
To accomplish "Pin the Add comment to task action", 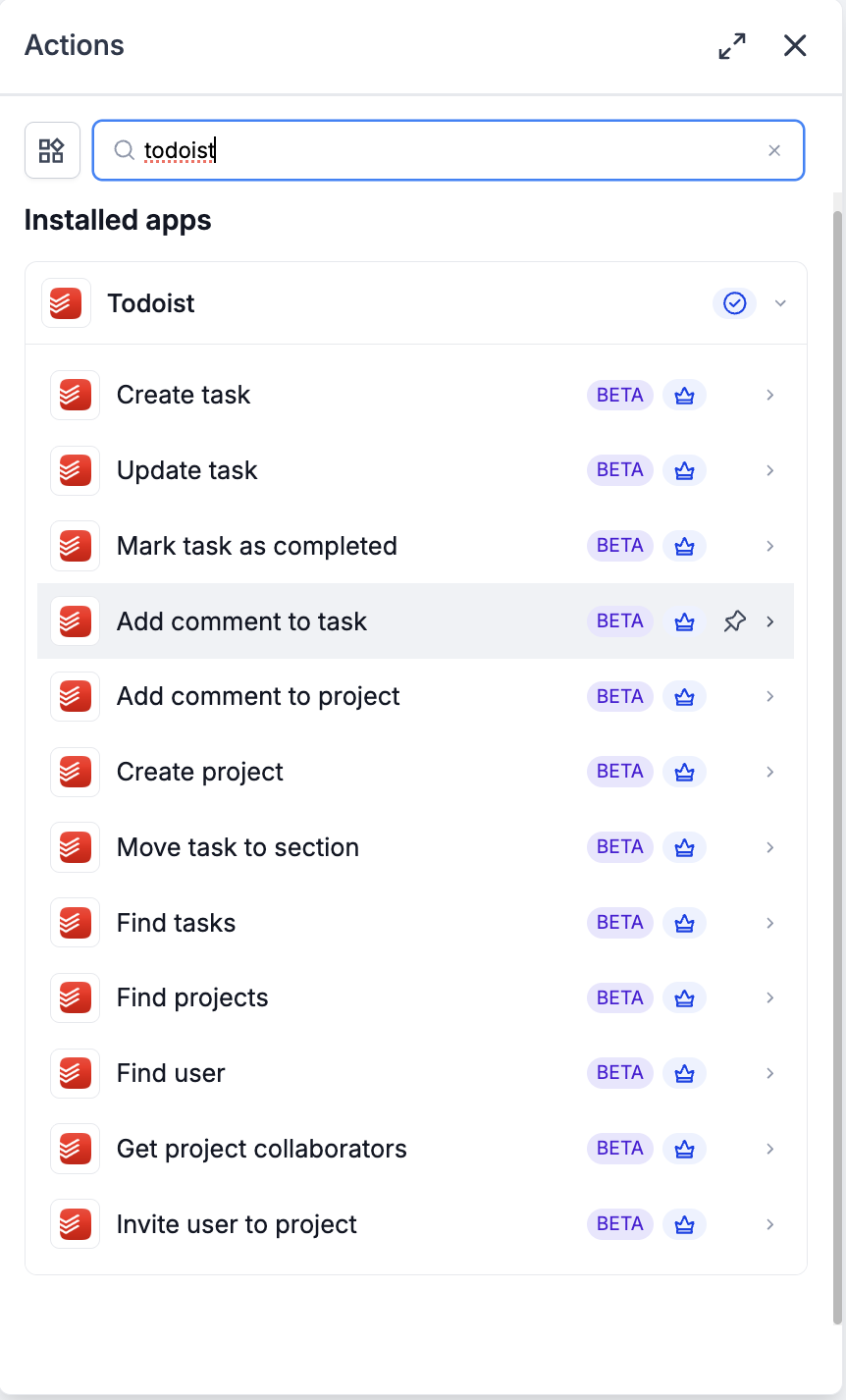I will click(x=734, y=621).
